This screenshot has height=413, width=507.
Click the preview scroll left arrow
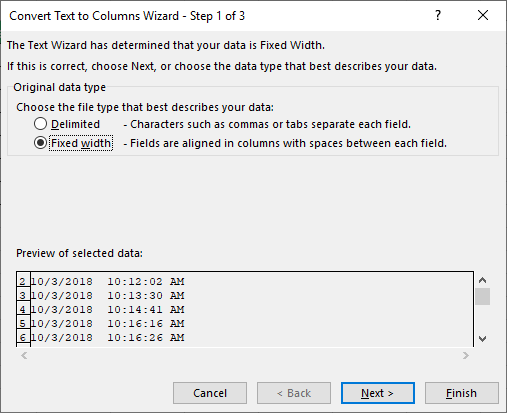pos(24,356)
